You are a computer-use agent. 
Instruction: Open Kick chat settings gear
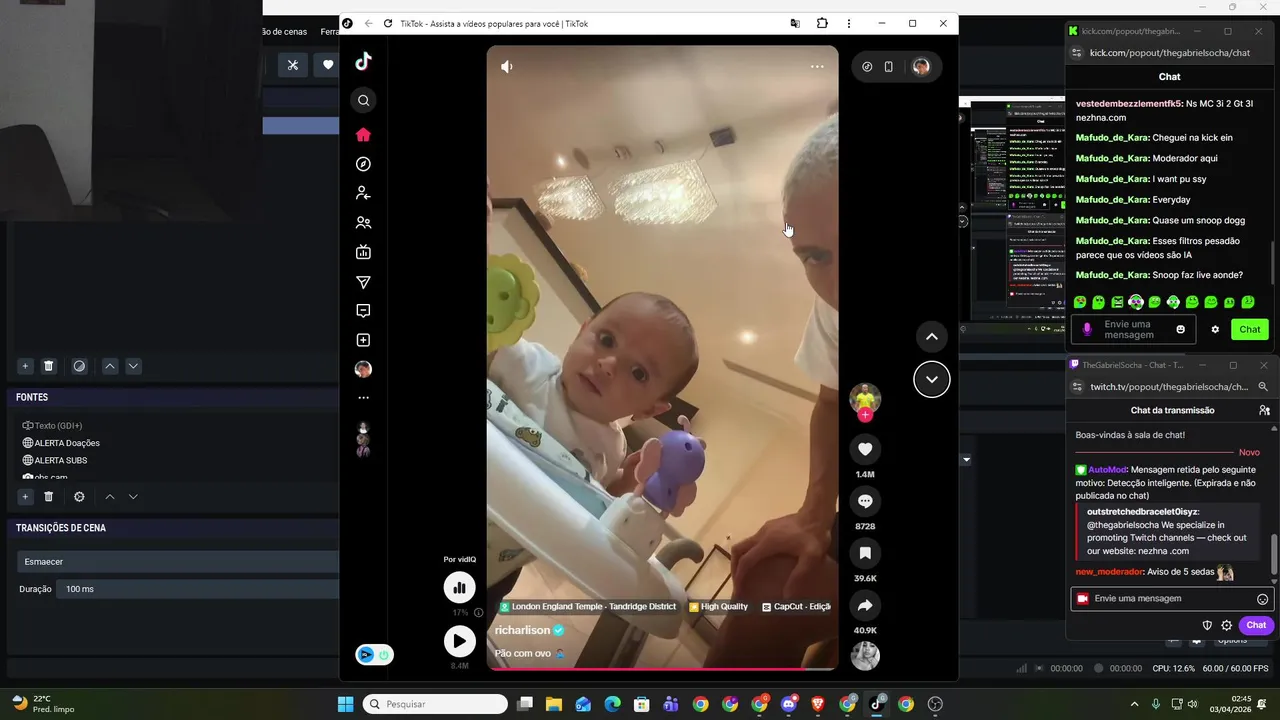(x=1215, y=329)
